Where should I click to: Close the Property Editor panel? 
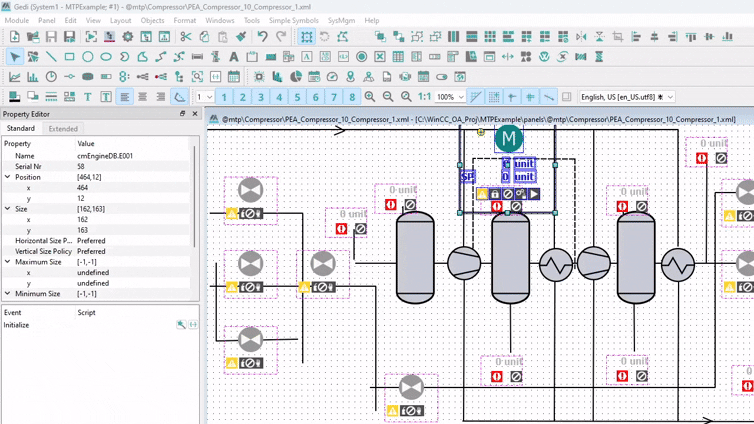click(195, 113)
